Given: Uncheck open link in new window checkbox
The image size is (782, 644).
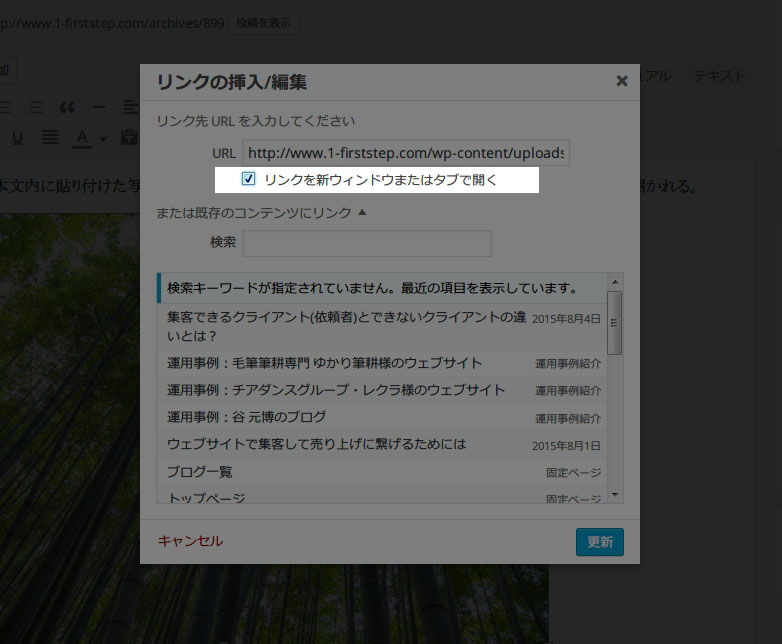Looking at the screenshot, I should pos(248,179).
